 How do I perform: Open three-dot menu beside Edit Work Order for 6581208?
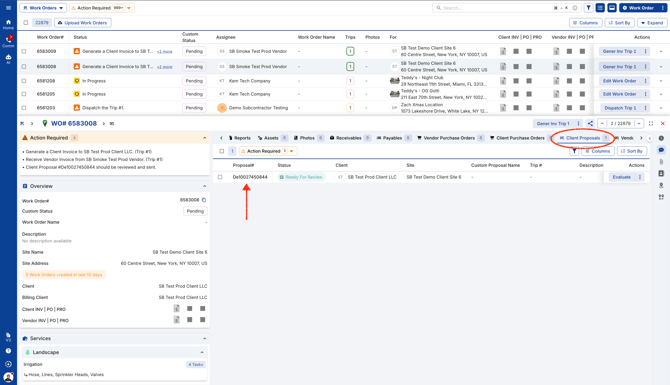(645, 81)
